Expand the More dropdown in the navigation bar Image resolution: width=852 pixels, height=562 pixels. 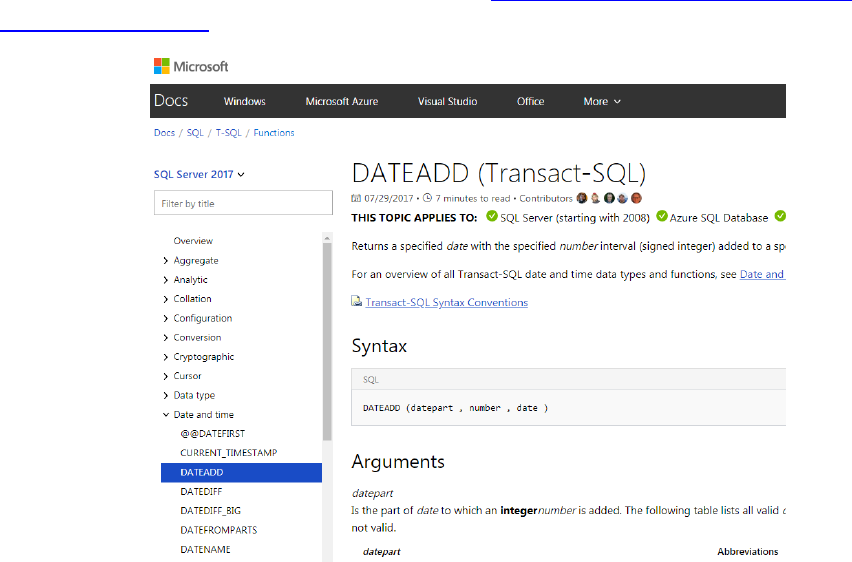[x=602, y=101]
